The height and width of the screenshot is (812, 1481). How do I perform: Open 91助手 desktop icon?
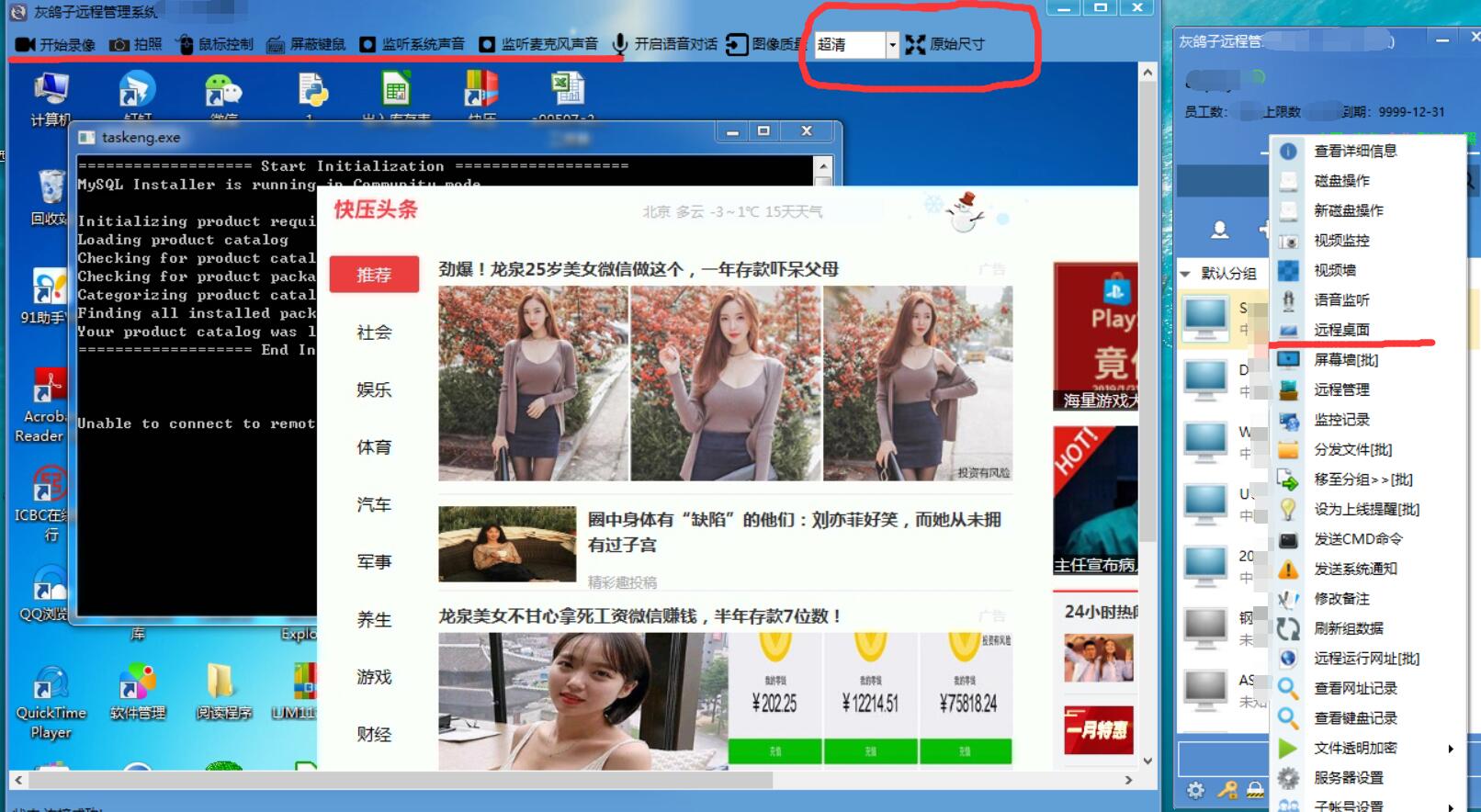click(44, 297)
